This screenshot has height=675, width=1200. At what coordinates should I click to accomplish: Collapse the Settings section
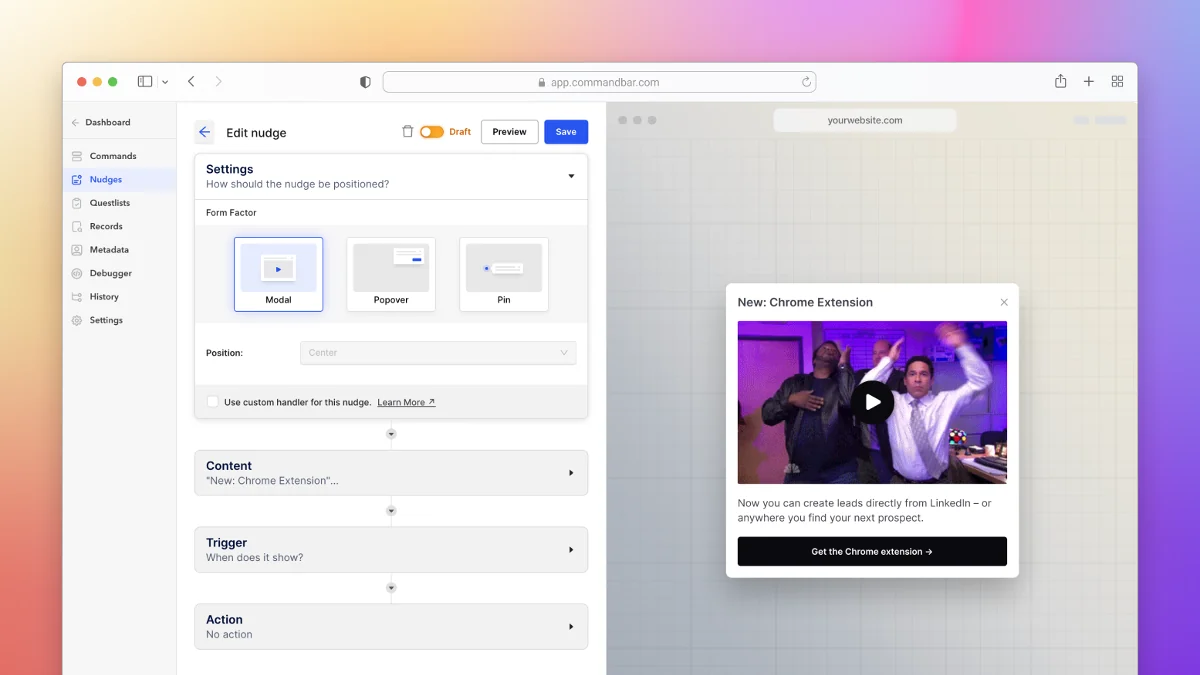(571, 176)
